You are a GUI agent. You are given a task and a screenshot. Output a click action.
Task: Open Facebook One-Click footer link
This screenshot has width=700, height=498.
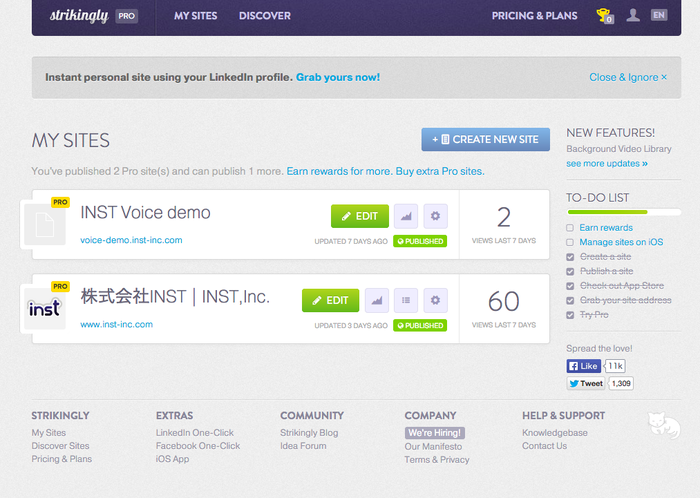tap(198, 446)
